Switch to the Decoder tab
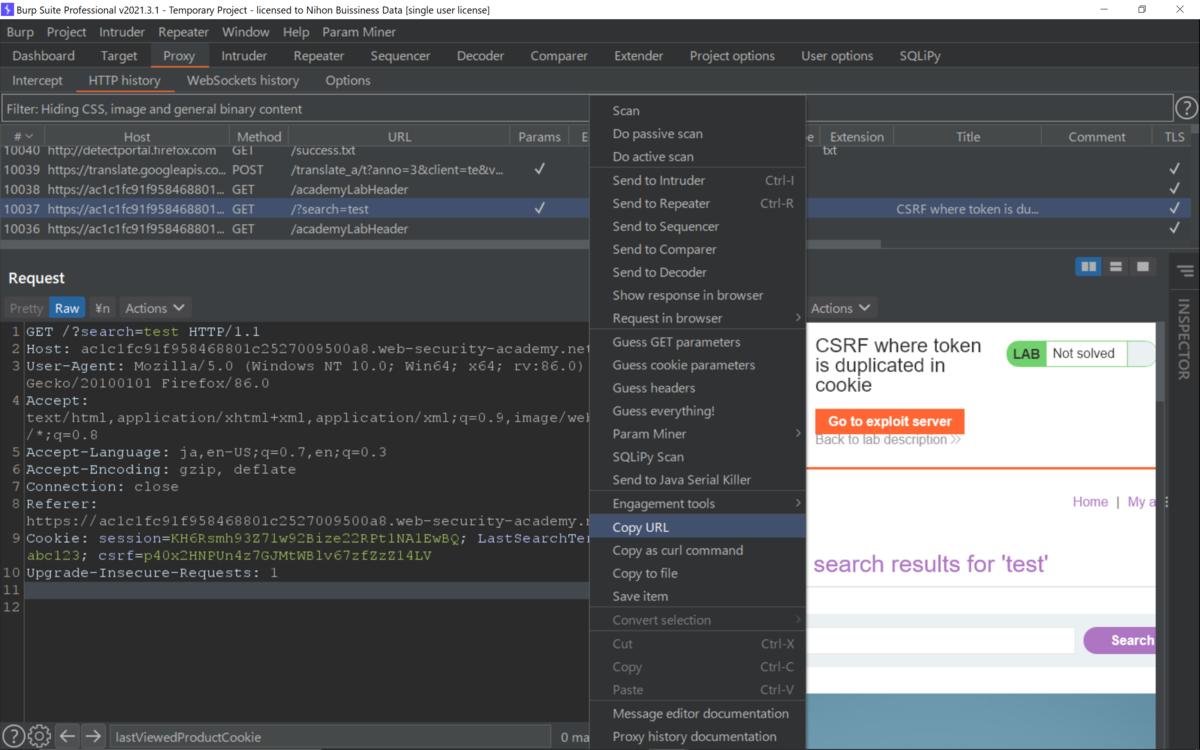Image resolution: width=1200 pixels, height=750 pixels. point(481,56)
